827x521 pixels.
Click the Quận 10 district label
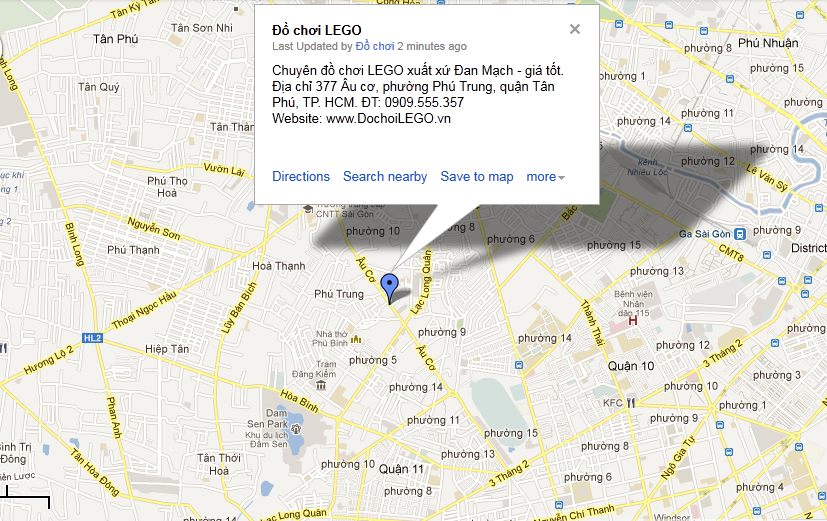click(631, 366)
